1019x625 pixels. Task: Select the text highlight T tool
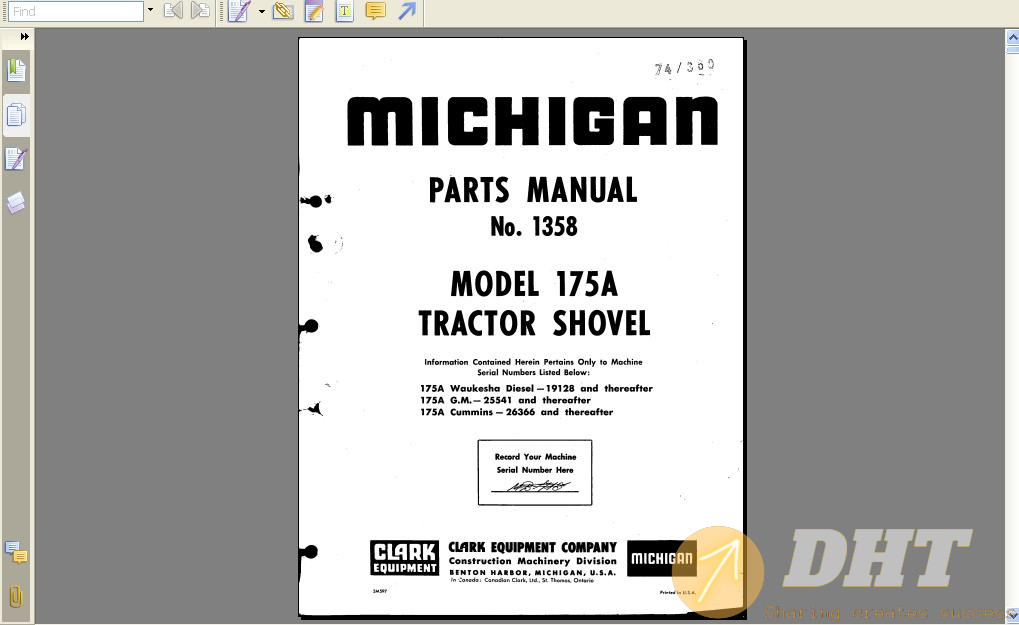tap(344, 11)
